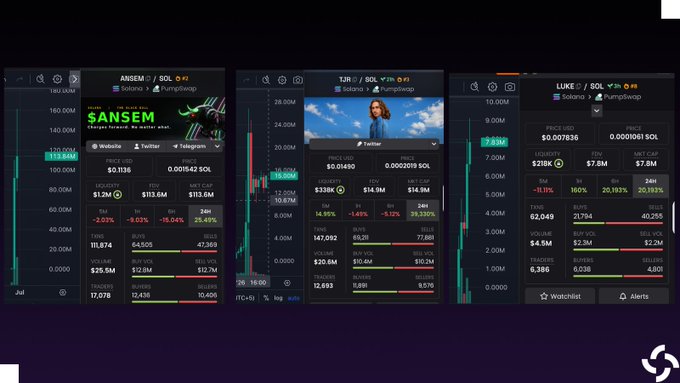The image size is (680, 383).
Task: Open the ANSEM Telegram link
Action: [x=189, y=147]
